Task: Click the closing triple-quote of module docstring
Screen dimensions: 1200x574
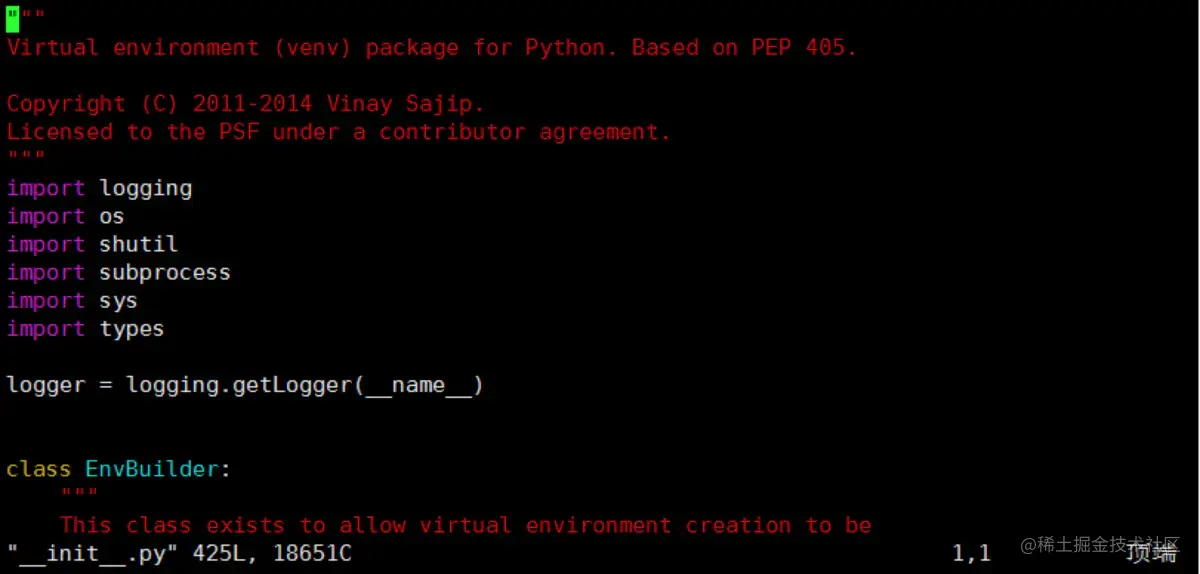Action: (26, 159)
